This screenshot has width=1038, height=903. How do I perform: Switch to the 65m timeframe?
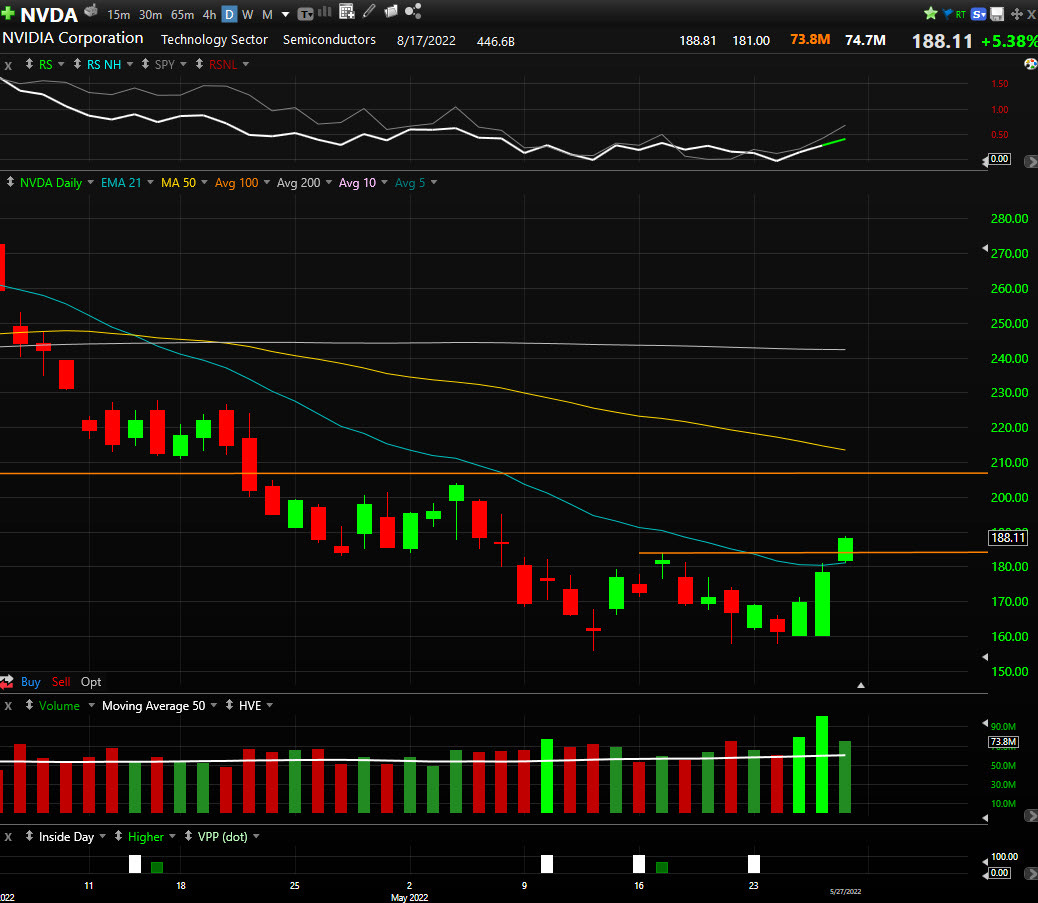pos(183,15)
